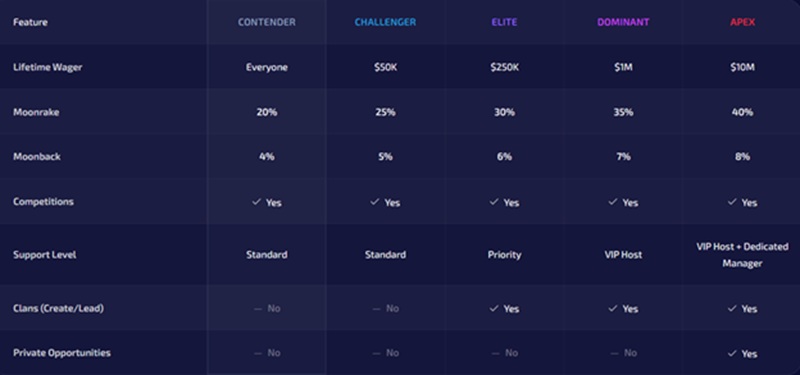
Task: Click the $10M Apex wager value
Action: tap(742, 67)
